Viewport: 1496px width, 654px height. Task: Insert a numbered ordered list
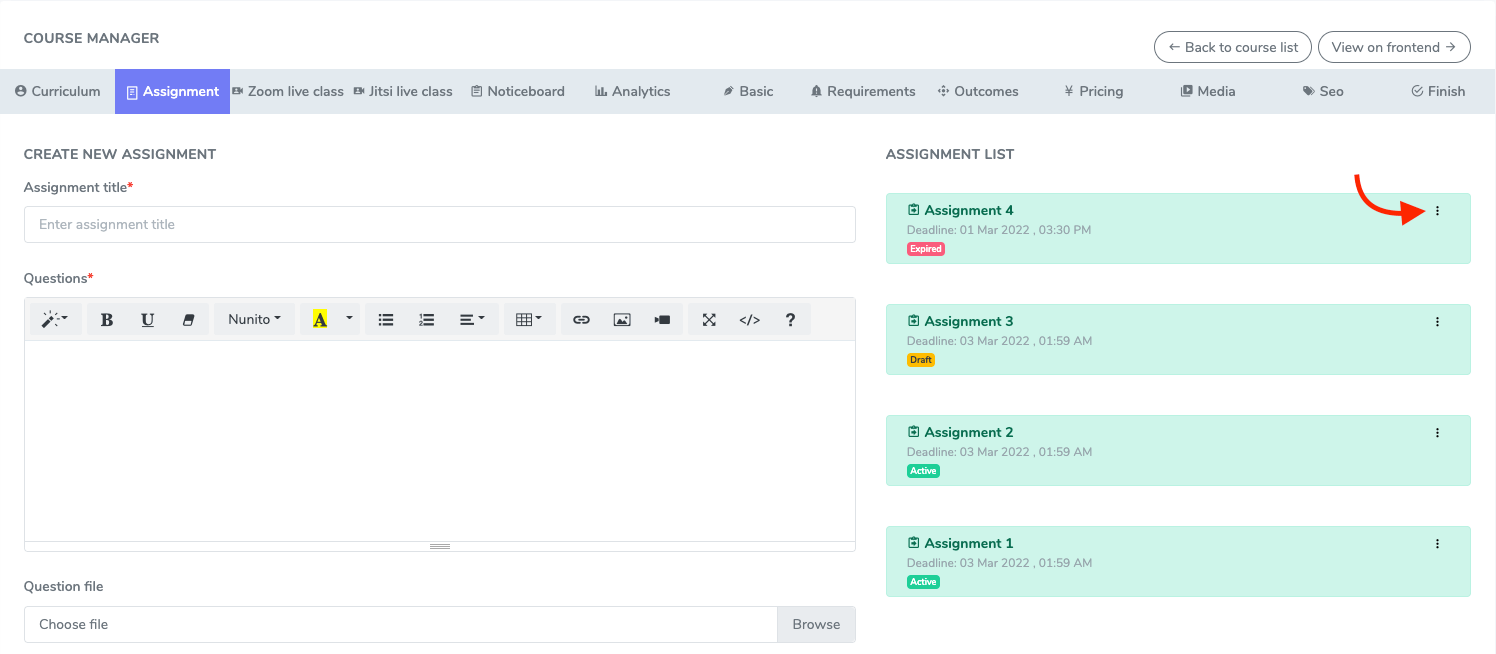point(427,320)
